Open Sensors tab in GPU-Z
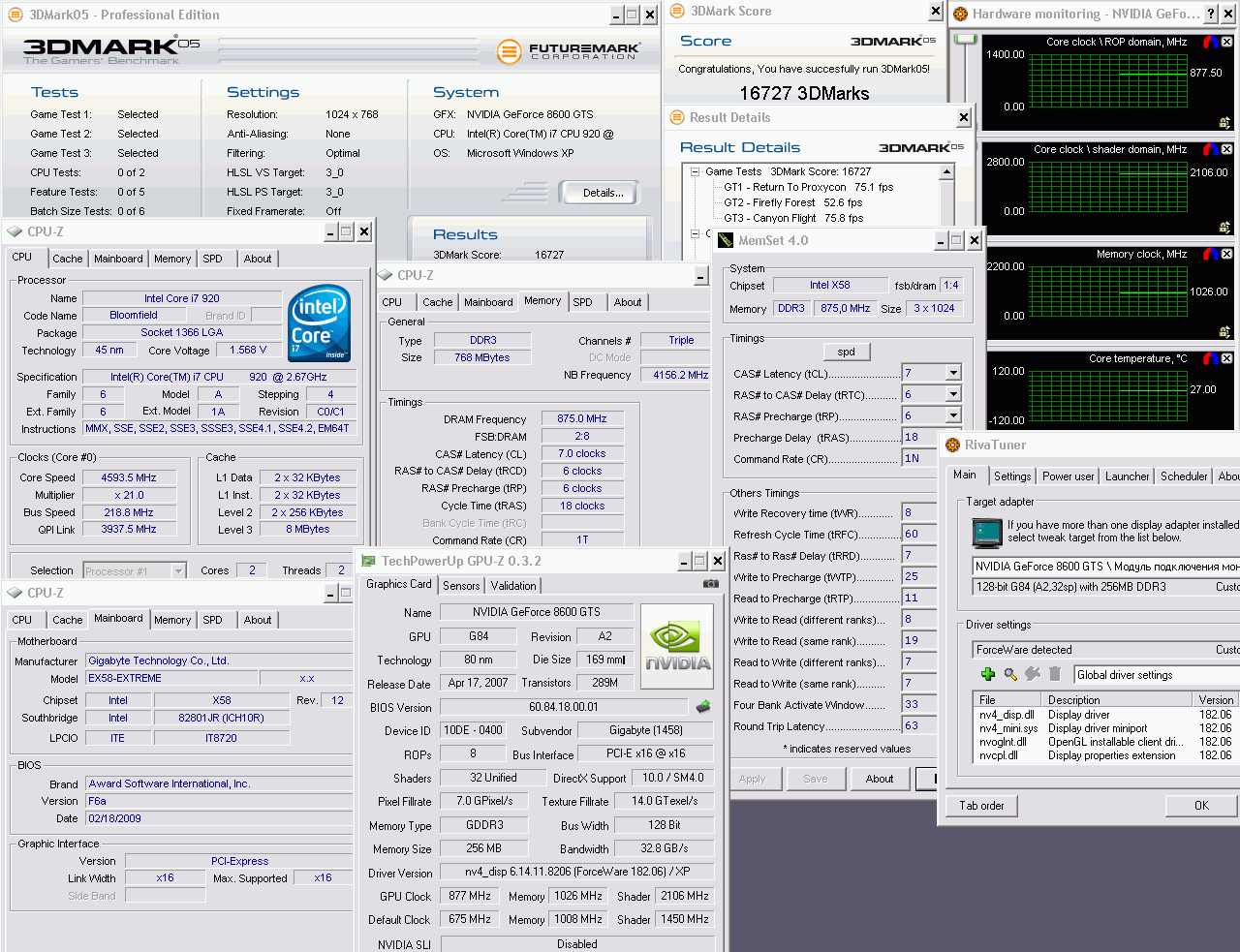The width and height of the screenshot is (1240, 952). tap(461, 586)
